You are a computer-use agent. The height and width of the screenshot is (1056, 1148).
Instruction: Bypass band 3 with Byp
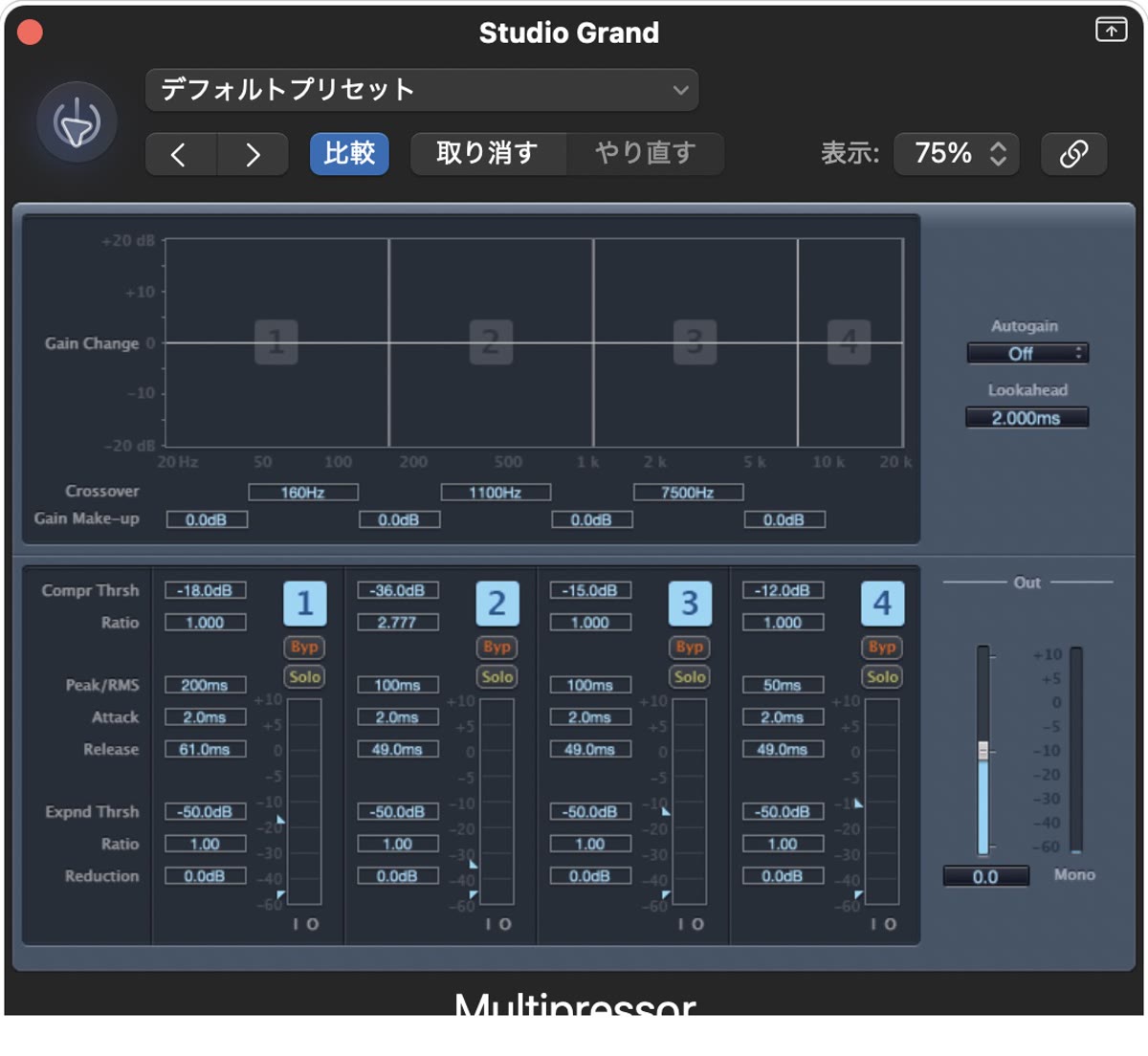tap(690, 647)
